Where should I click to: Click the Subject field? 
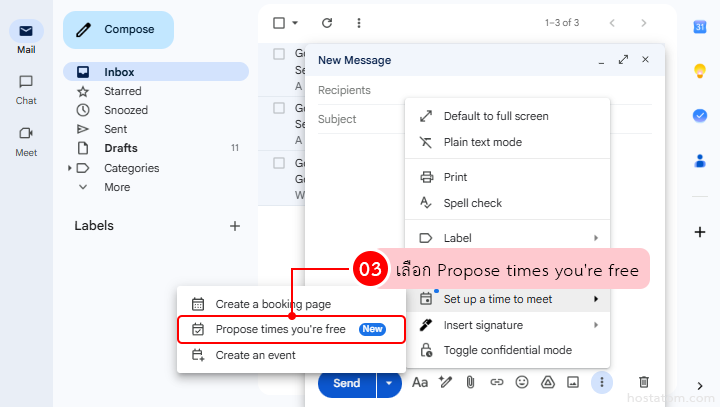click(x=361, y=119)
